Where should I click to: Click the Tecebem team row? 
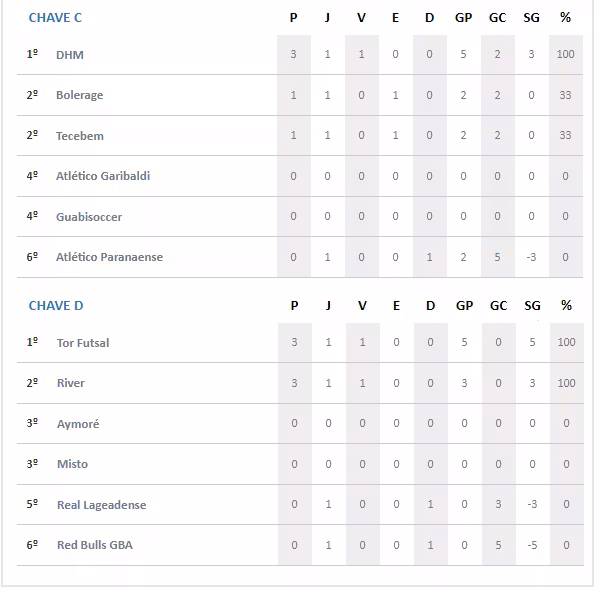(80, 136)
